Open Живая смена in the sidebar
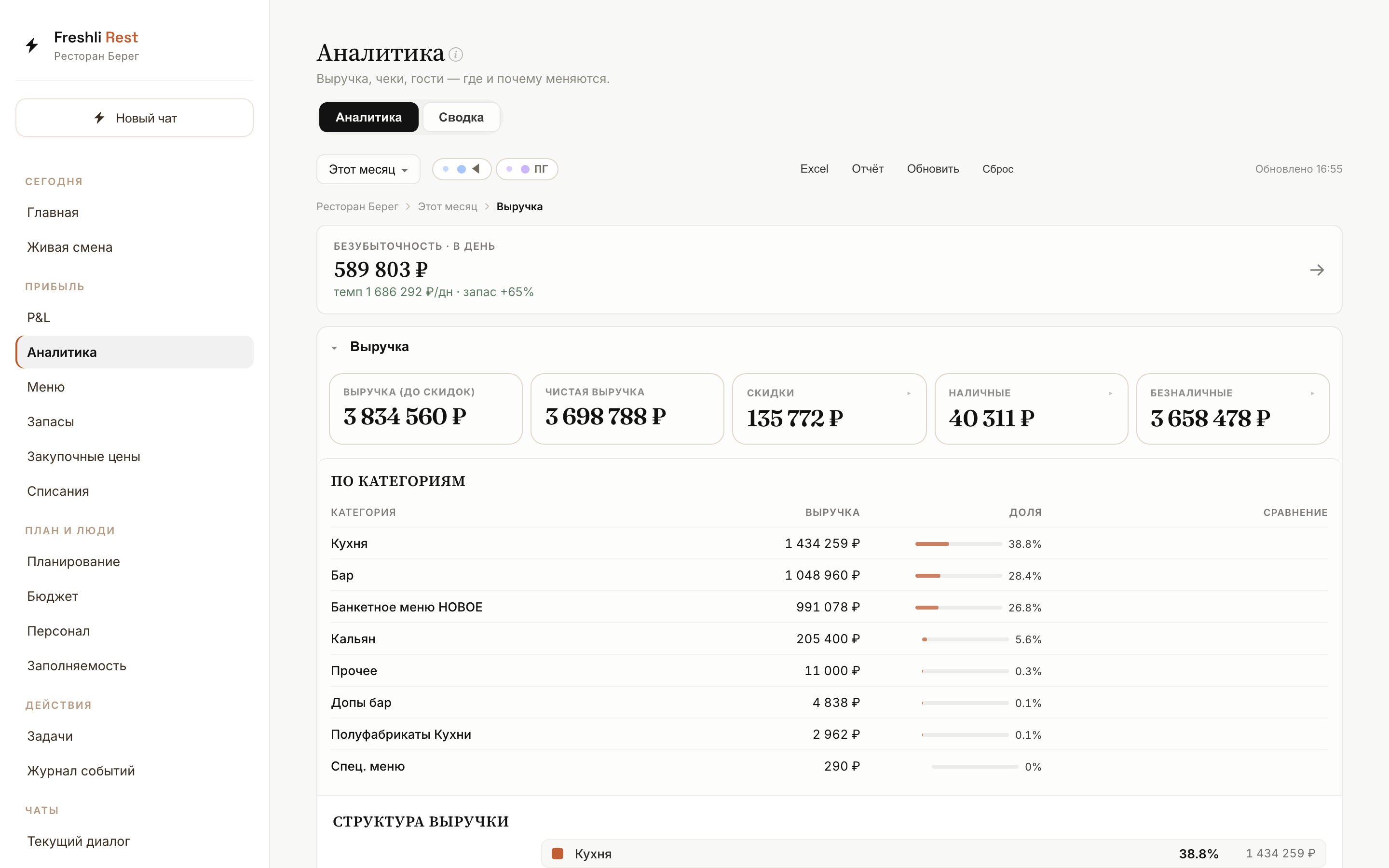The image size is (1389, 868). [134, 247]
